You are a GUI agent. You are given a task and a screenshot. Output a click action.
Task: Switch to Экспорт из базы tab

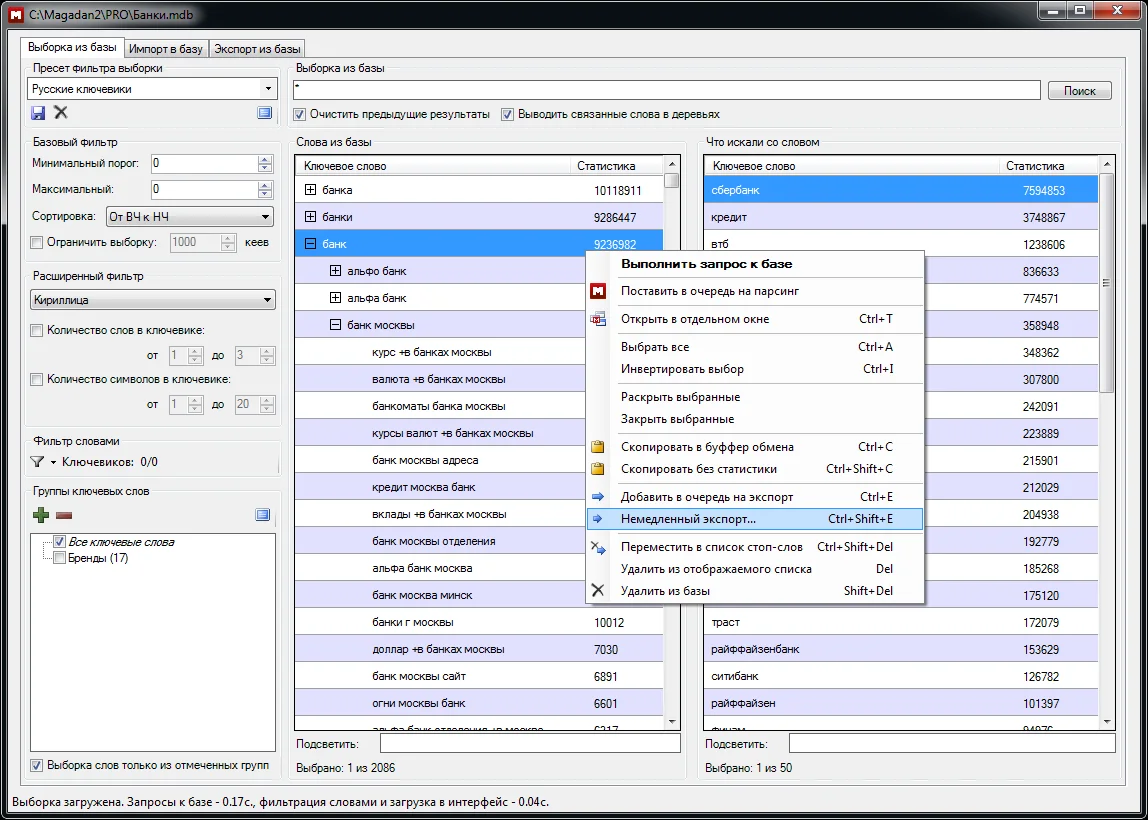[x=256, y=49]
